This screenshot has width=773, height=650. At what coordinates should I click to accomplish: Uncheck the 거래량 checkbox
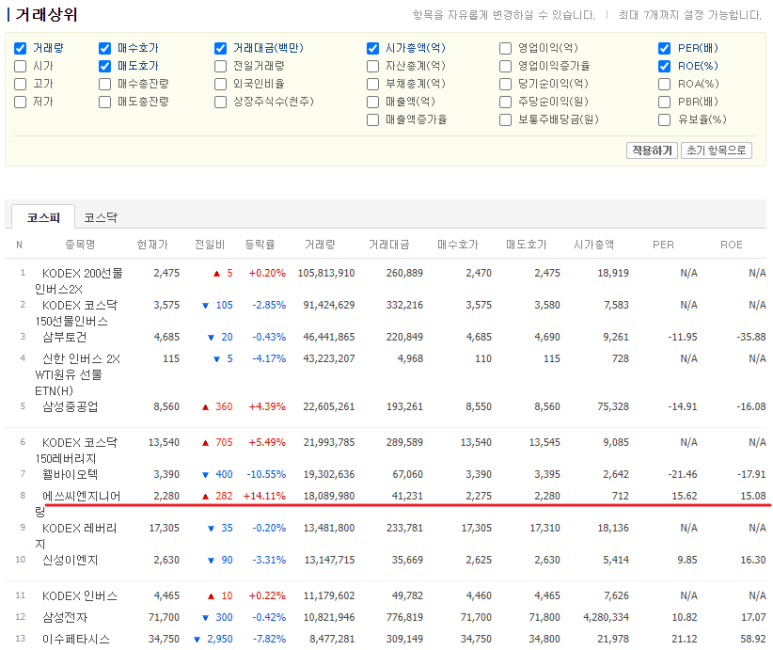pyautogui.click(x=20, y=48)
